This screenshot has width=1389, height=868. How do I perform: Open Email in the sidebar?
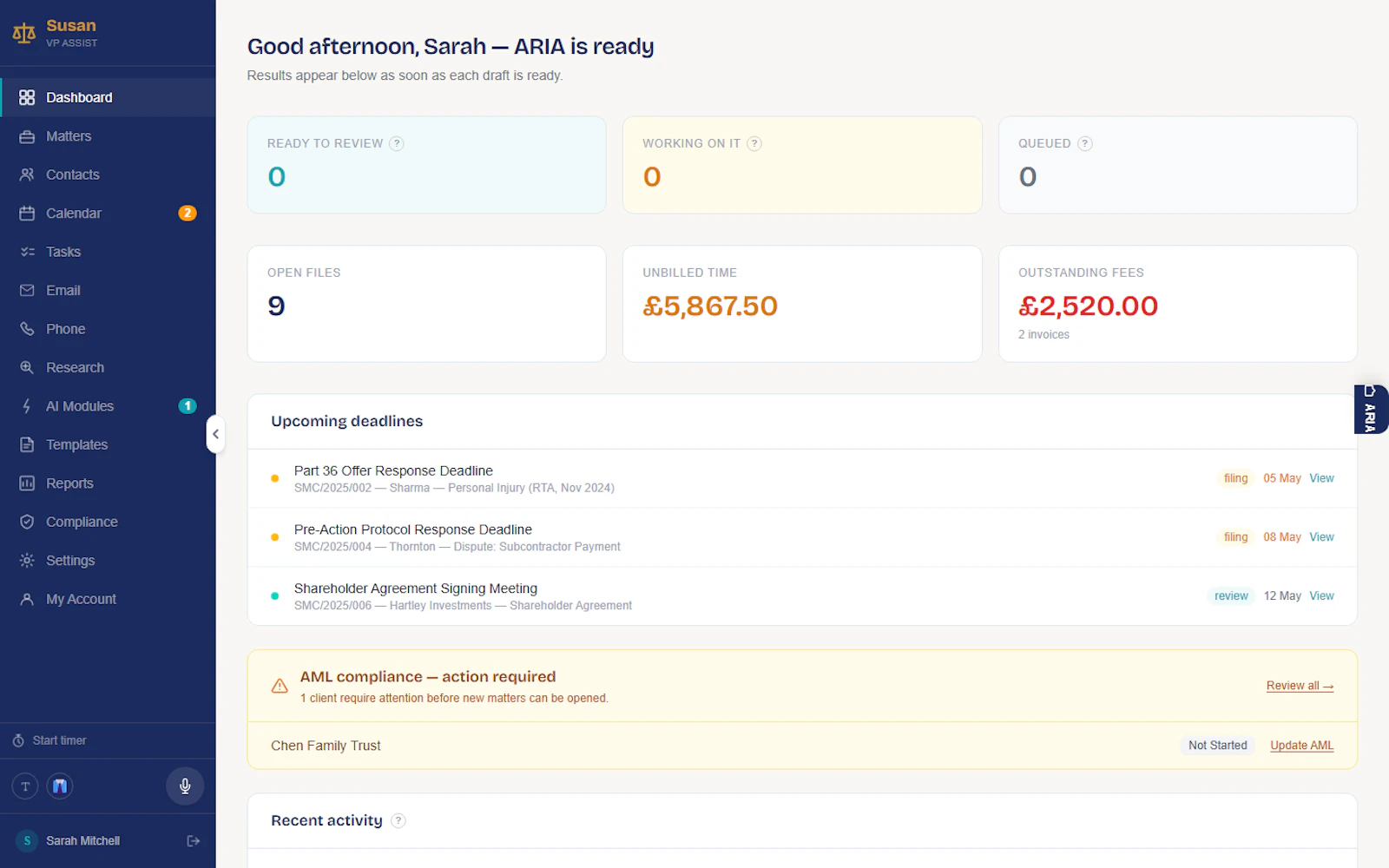tap(108, 291)
